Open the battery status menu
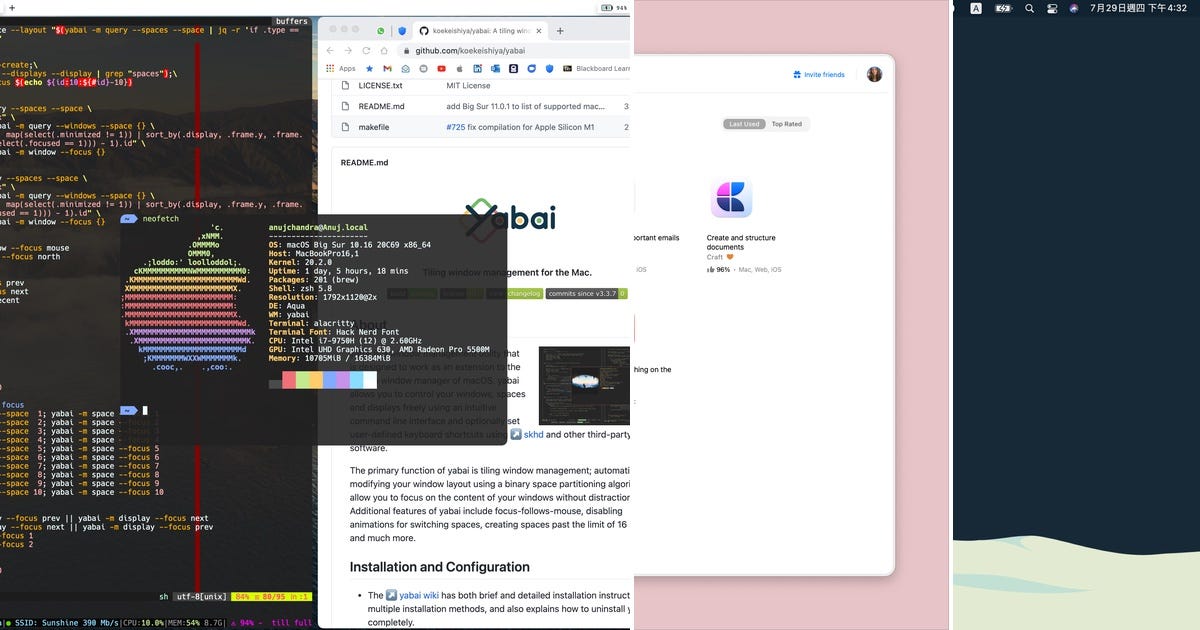 (1003, 10)
